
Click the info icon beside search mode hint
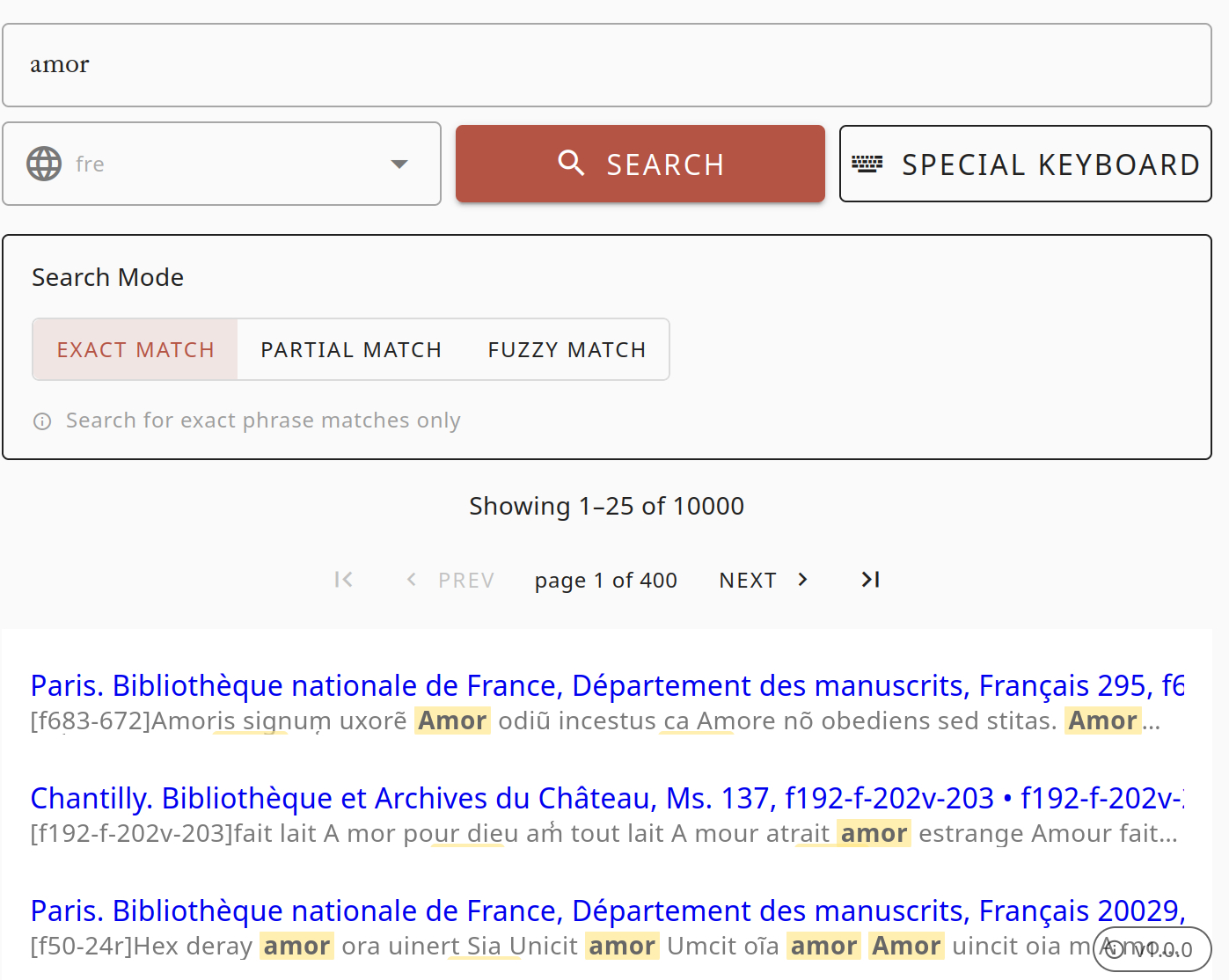click(42, 421)
